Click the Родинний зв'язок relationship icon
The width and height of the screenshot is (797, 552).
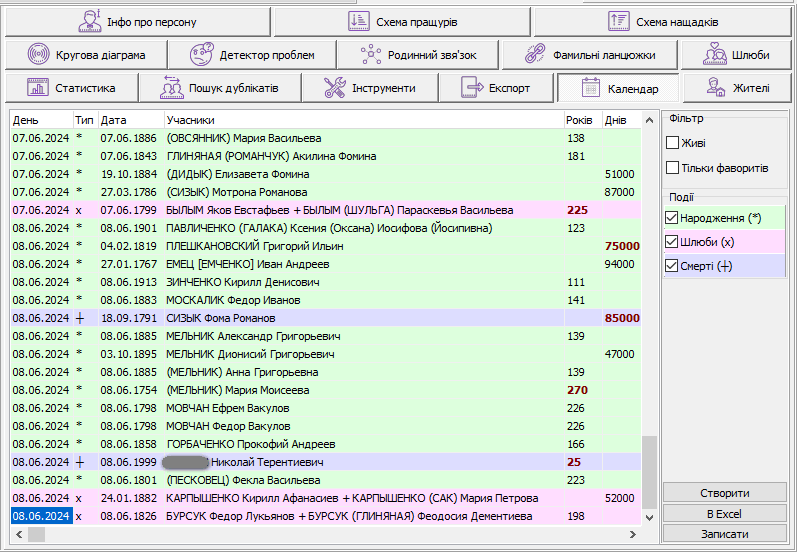tap(372, 54)
